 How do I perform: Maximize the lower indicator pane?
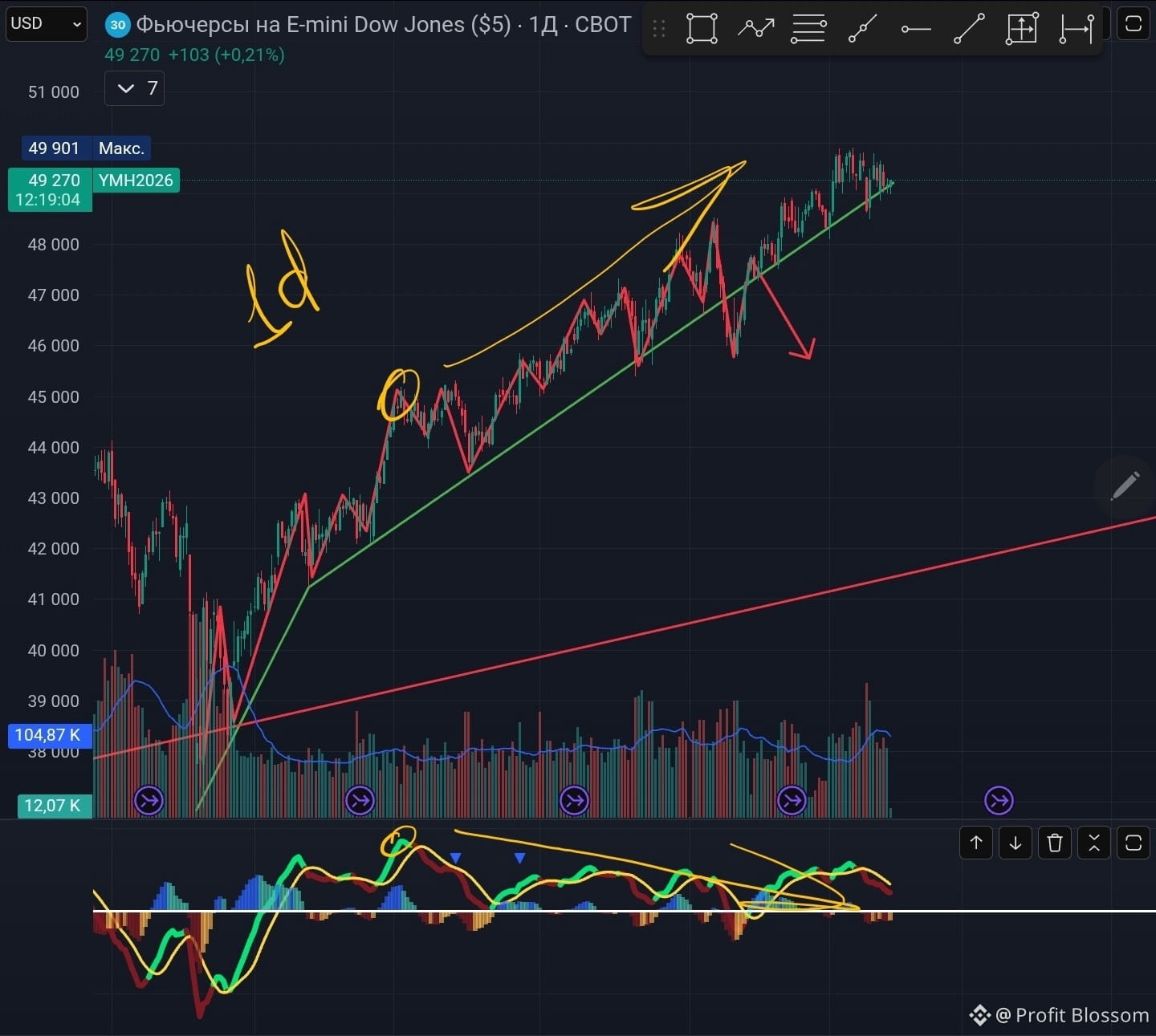pos(1134,843)
